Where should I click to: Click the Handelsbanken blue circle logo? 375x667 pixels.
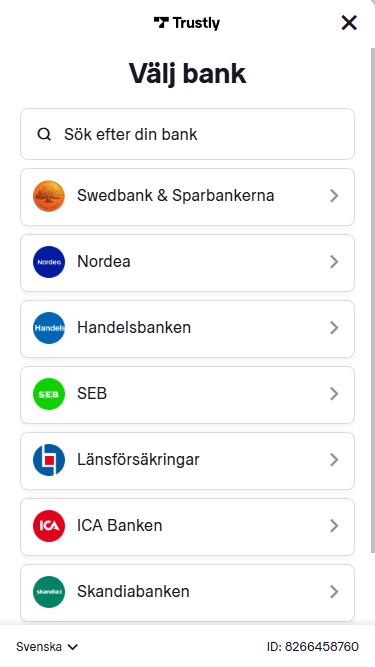pyautogui.click(x=49, y=328)
